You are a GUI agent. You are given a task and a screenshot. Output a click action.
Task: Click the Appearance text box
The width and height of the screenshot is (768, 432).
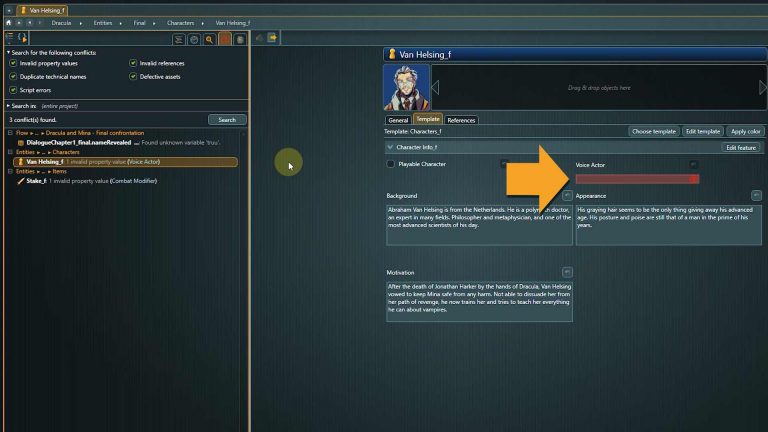coord(669,225)
